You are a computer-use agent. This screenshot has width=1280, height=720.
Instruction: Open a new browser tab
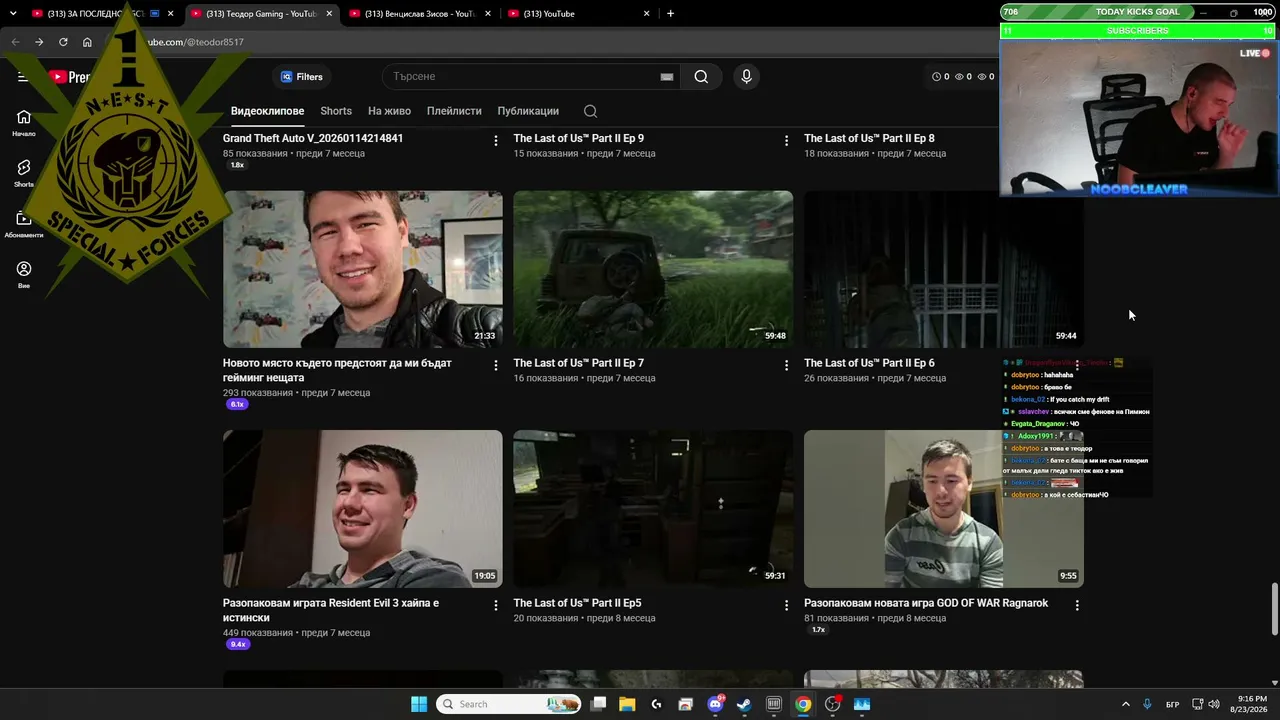(670, 13)
